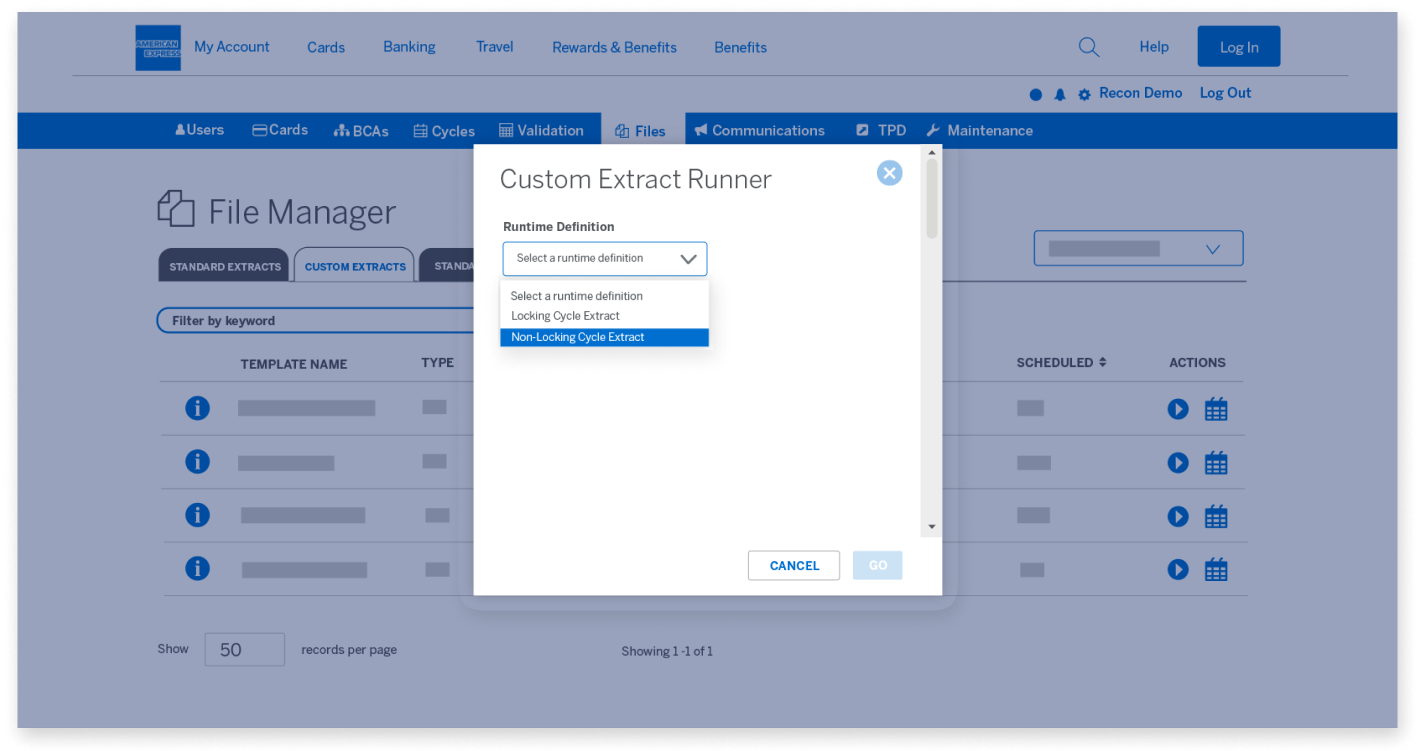Select Locking Cycle Extract option

(x=566, y=316)
